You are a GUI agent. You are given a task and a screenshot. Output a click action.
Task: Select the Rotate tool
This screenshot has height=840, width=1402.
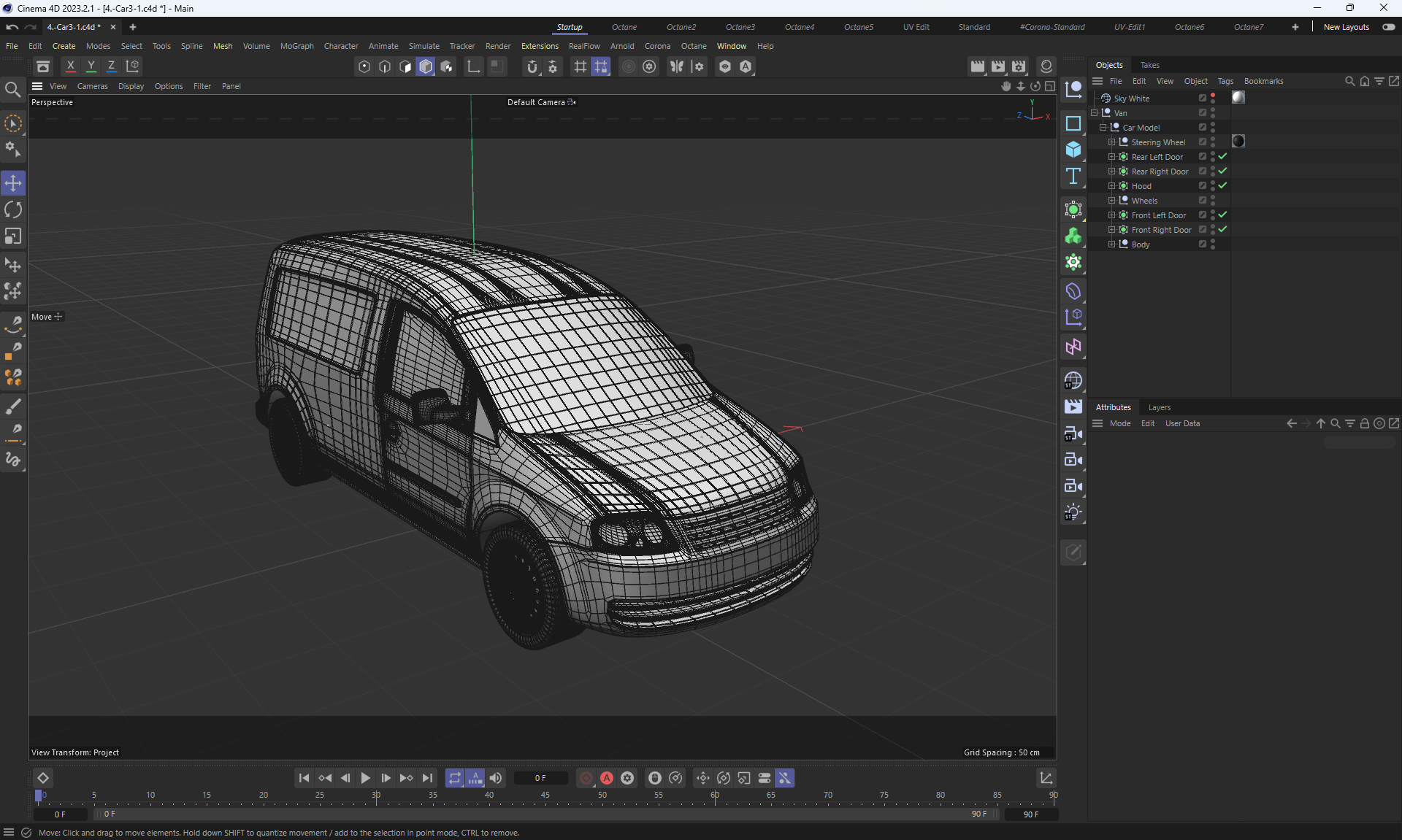coord(13,210)
